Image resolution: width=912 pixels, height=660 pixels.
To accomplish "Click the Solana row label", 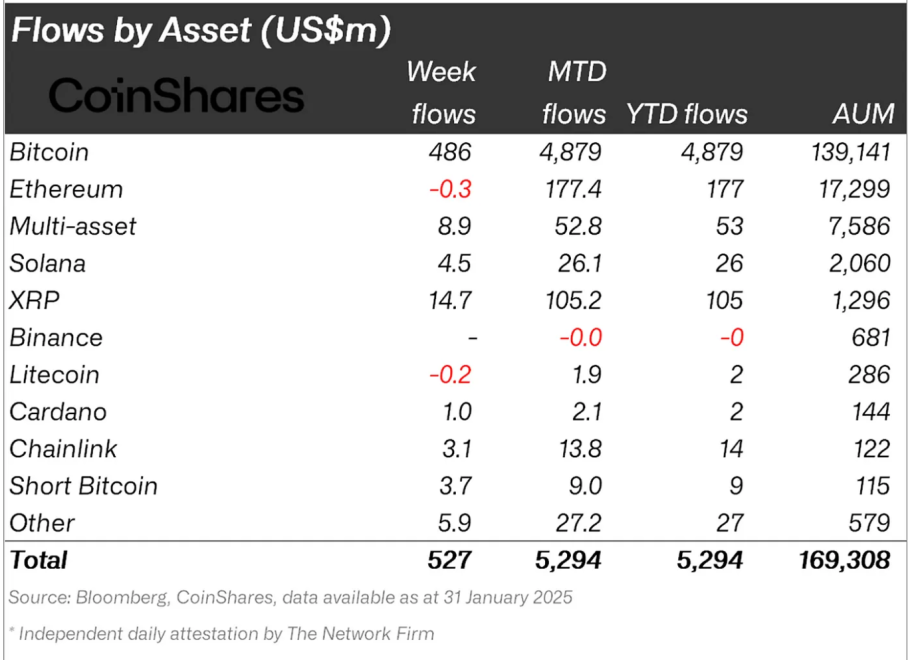I will (48, 263).
